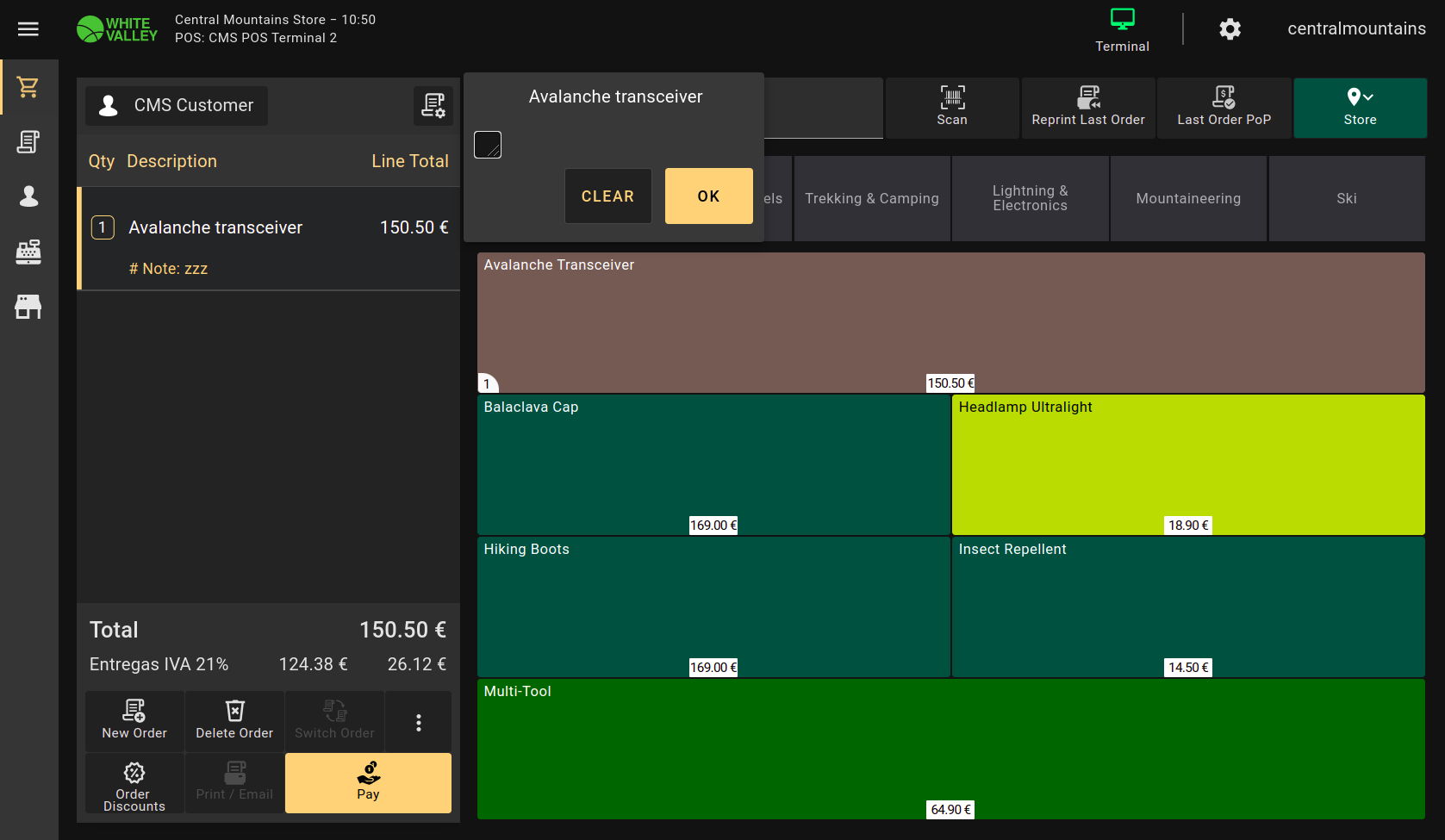Click the yellow Pay button
1445x840 pixels.
click(368, 782)
